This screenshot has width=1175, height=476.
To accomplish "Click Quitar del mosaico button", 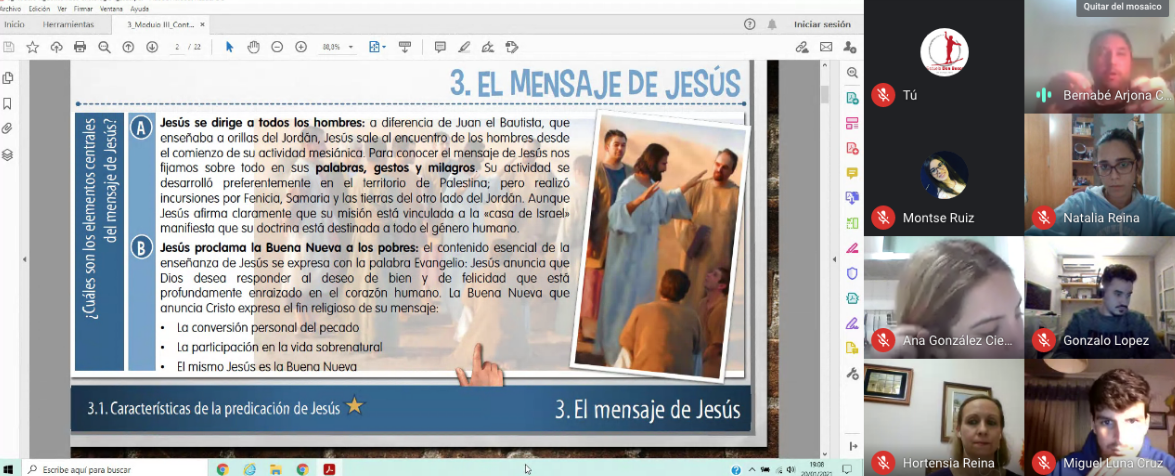I will pos(1125,7).
